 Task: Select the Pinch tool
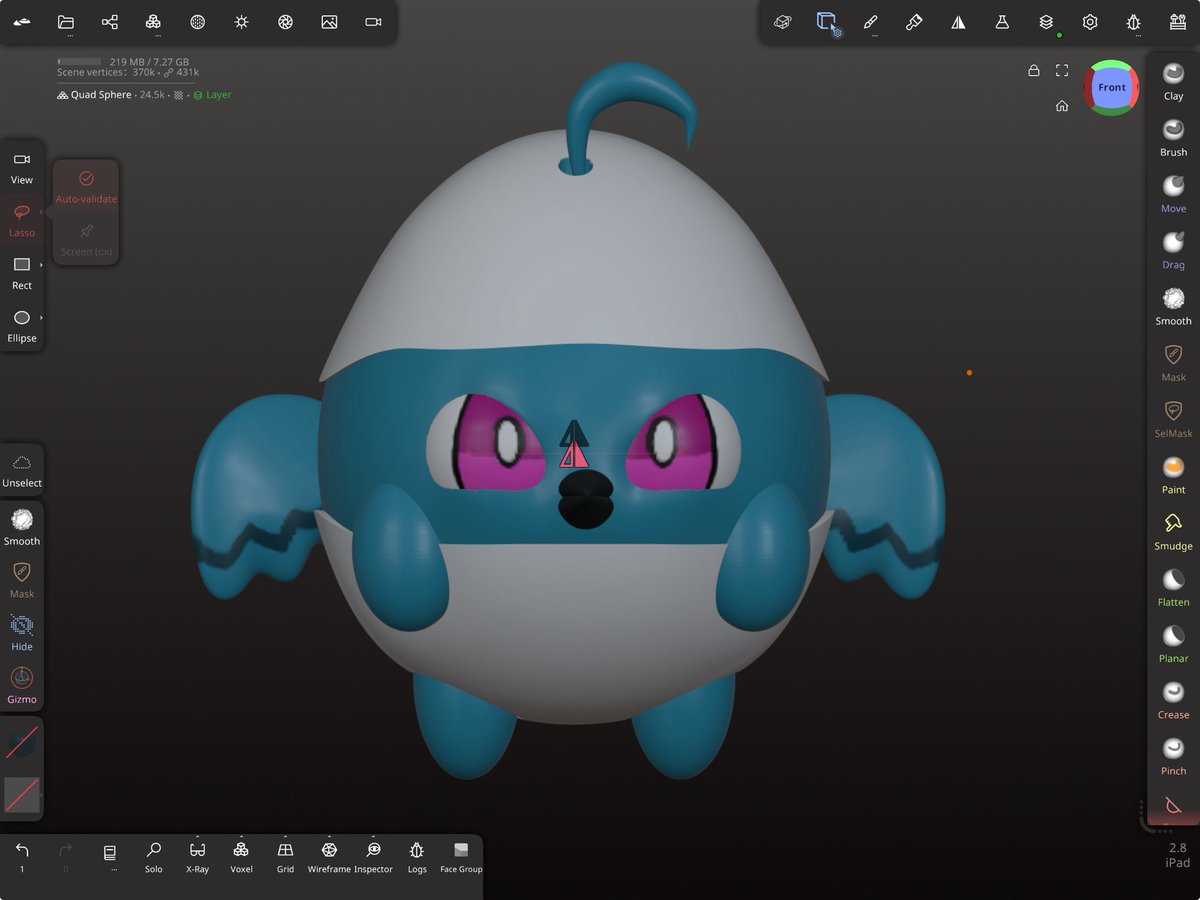(x=1173, y=756)
